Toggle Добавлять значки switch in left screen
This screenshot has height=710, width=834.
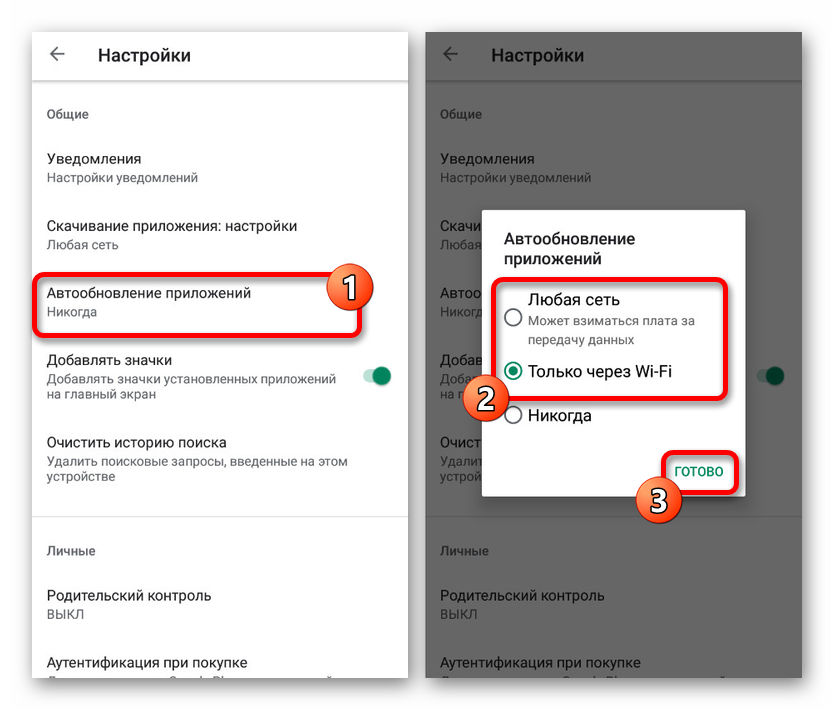click(377, 376)
